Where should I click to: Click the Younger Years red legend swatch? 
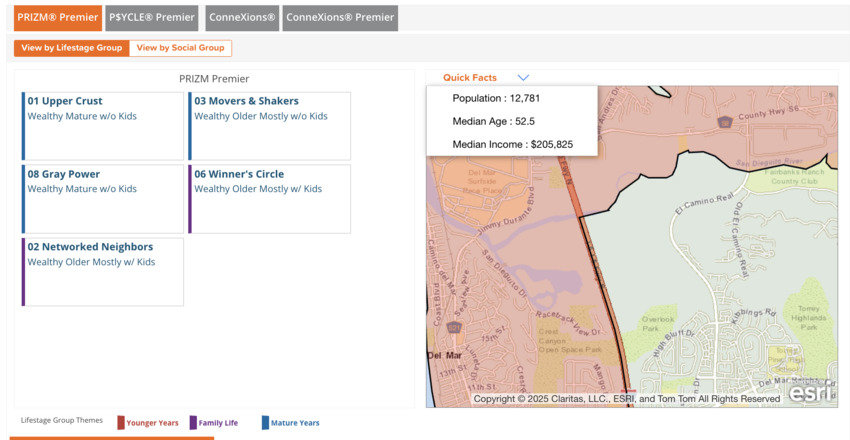121,423
